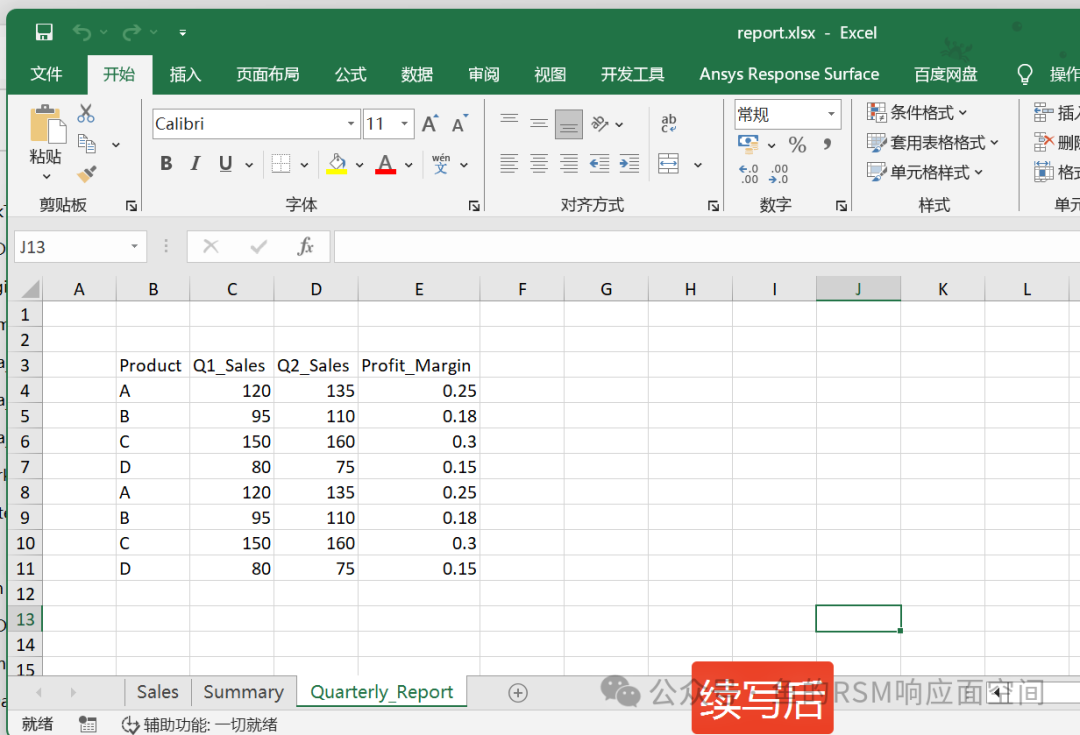Click the Decrease Decimal icon
Image resolution: width=1080 pixels, height=735 pixels.
779,174
